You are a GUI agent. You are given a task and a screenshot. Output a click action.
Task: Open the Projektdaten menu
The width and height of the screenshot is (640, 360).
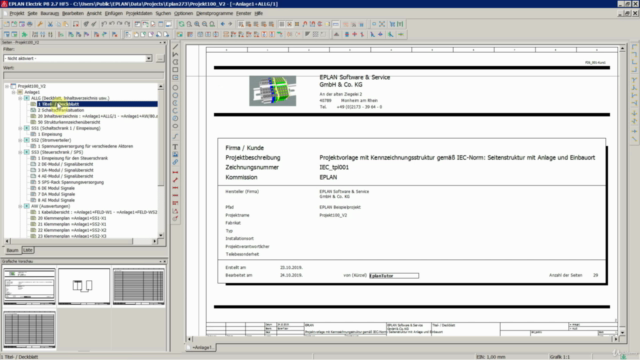tap(139, 13)
